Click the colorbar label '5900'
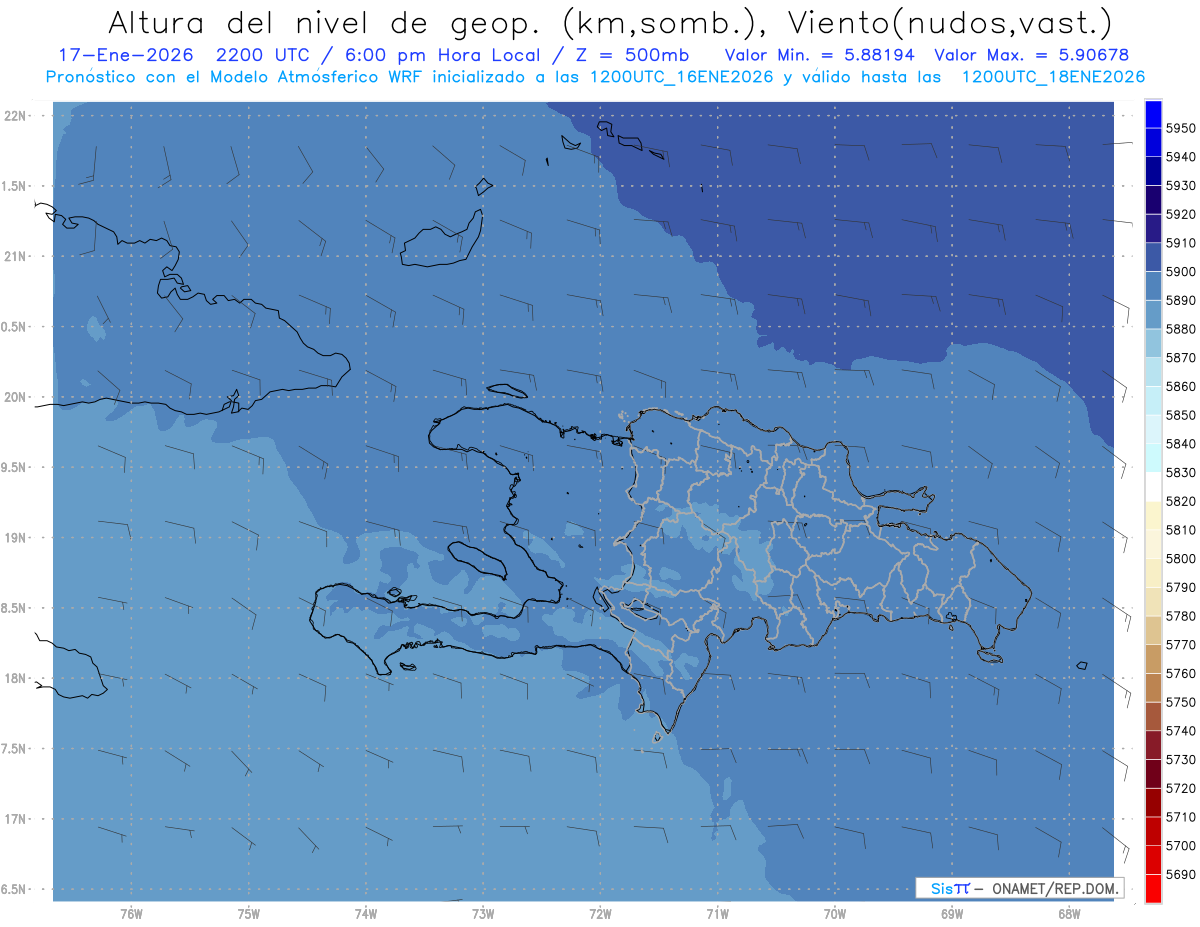The height and width of the screenshot is (927, 1200). pyautogui.click(x=1181, y=272)
